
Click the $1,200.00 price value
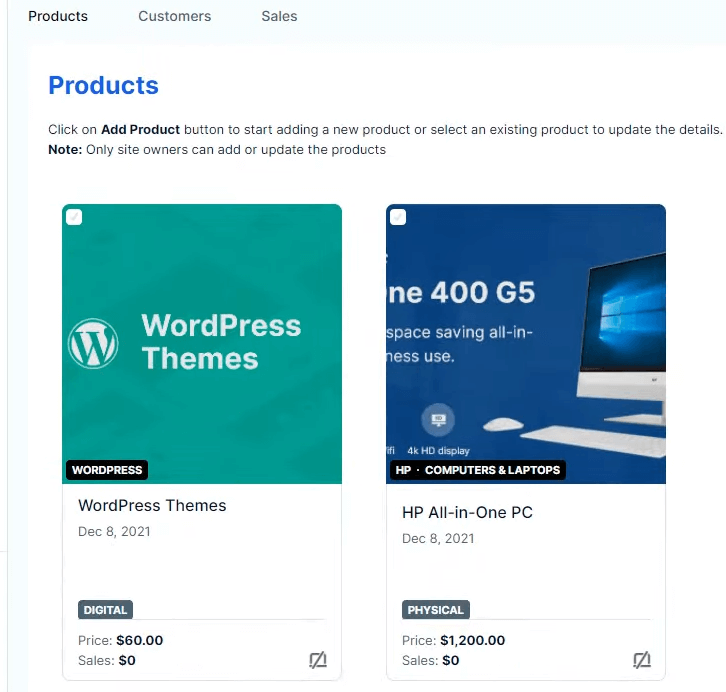coord(473,640)
